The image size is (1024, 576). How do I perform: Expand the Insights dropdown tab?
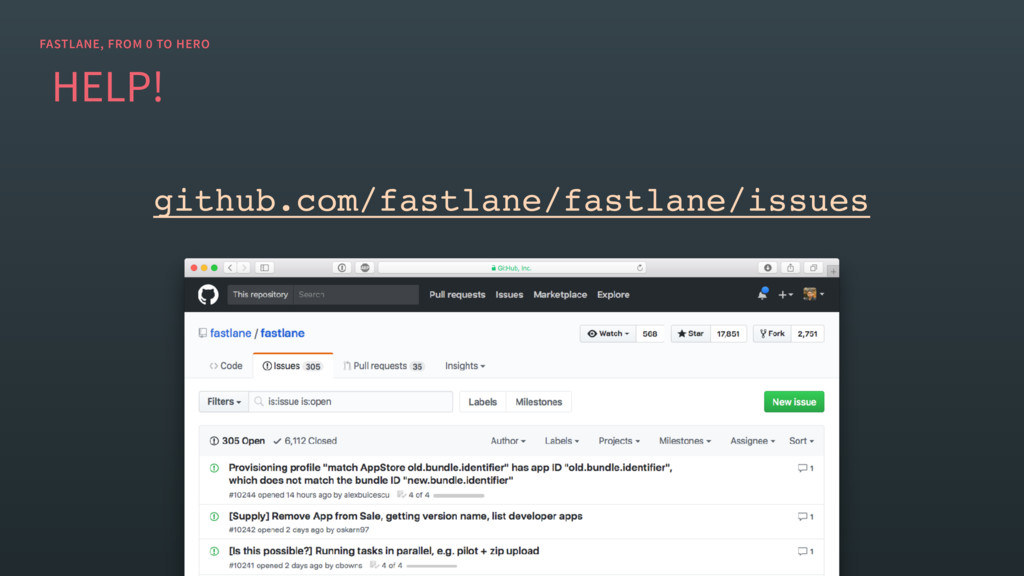click(x=465, y=366)
